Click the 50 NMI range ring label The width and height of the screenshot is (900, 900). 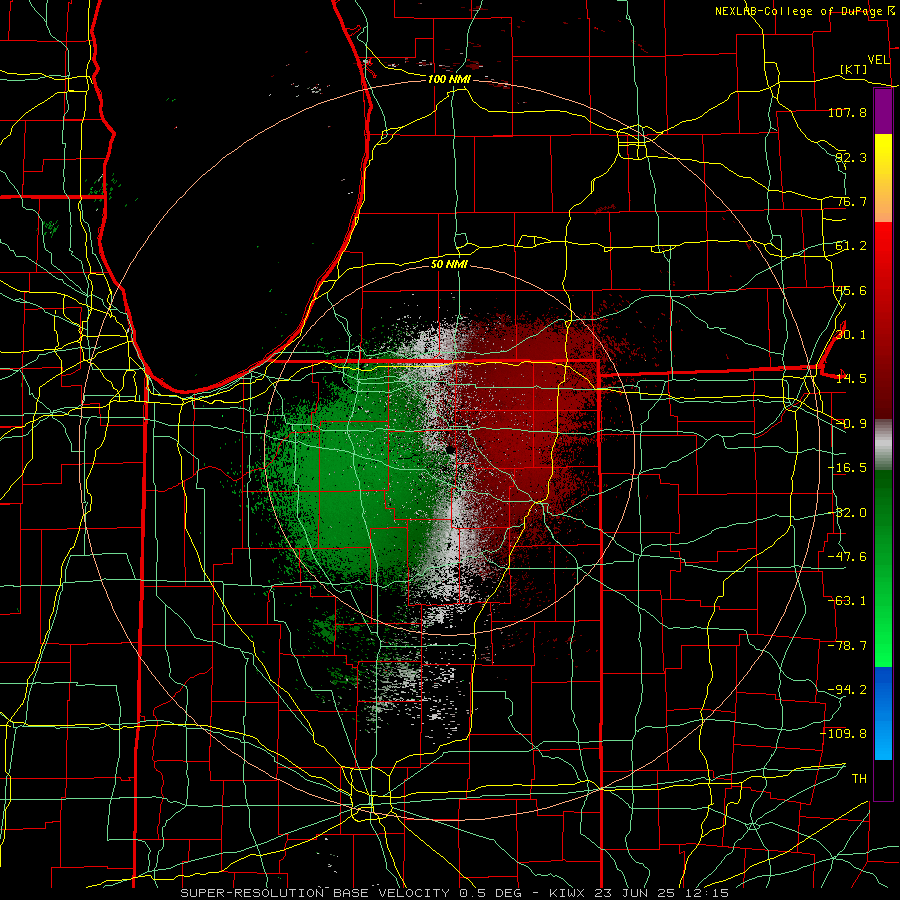click(449, 265)
